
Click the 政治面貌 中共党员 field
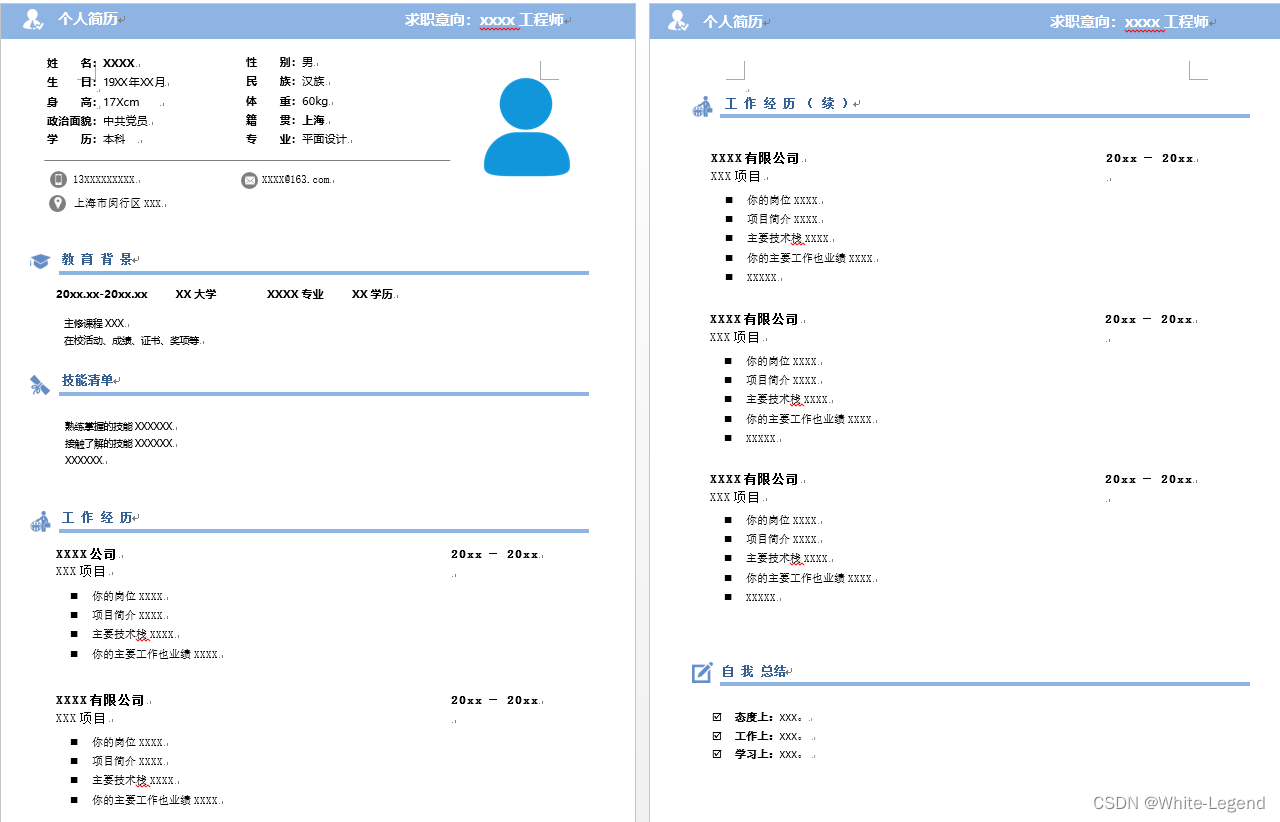coord(97,121)
